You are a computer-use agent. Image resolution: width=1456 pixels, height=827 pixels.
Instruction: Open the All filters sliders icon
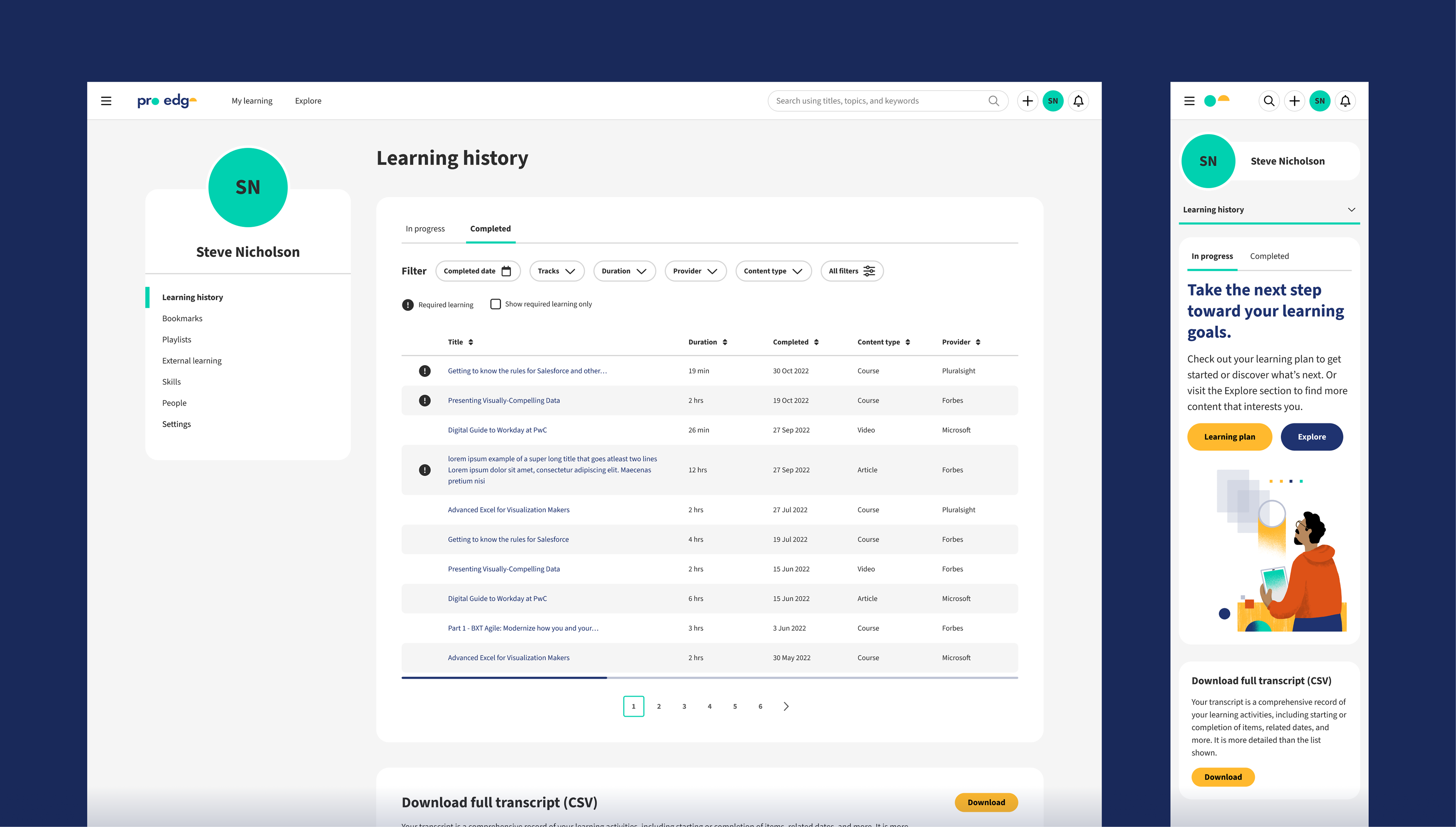pos(869,271)
